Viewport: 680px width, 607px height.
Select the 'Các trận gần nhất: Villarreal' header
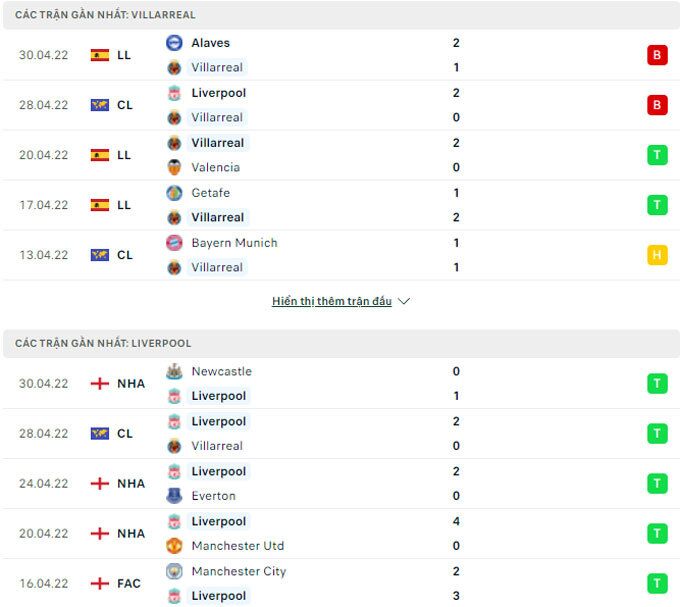(106, 15)
